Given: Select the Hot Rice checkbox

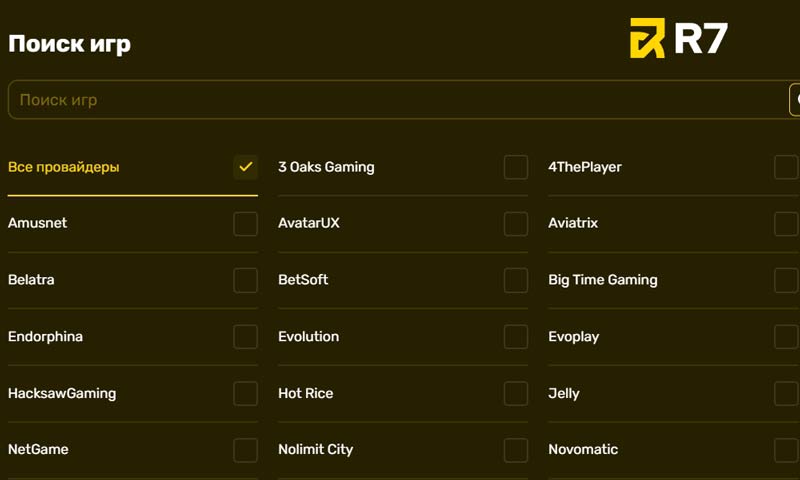Looking at the screenshot, I should point(516,393).
